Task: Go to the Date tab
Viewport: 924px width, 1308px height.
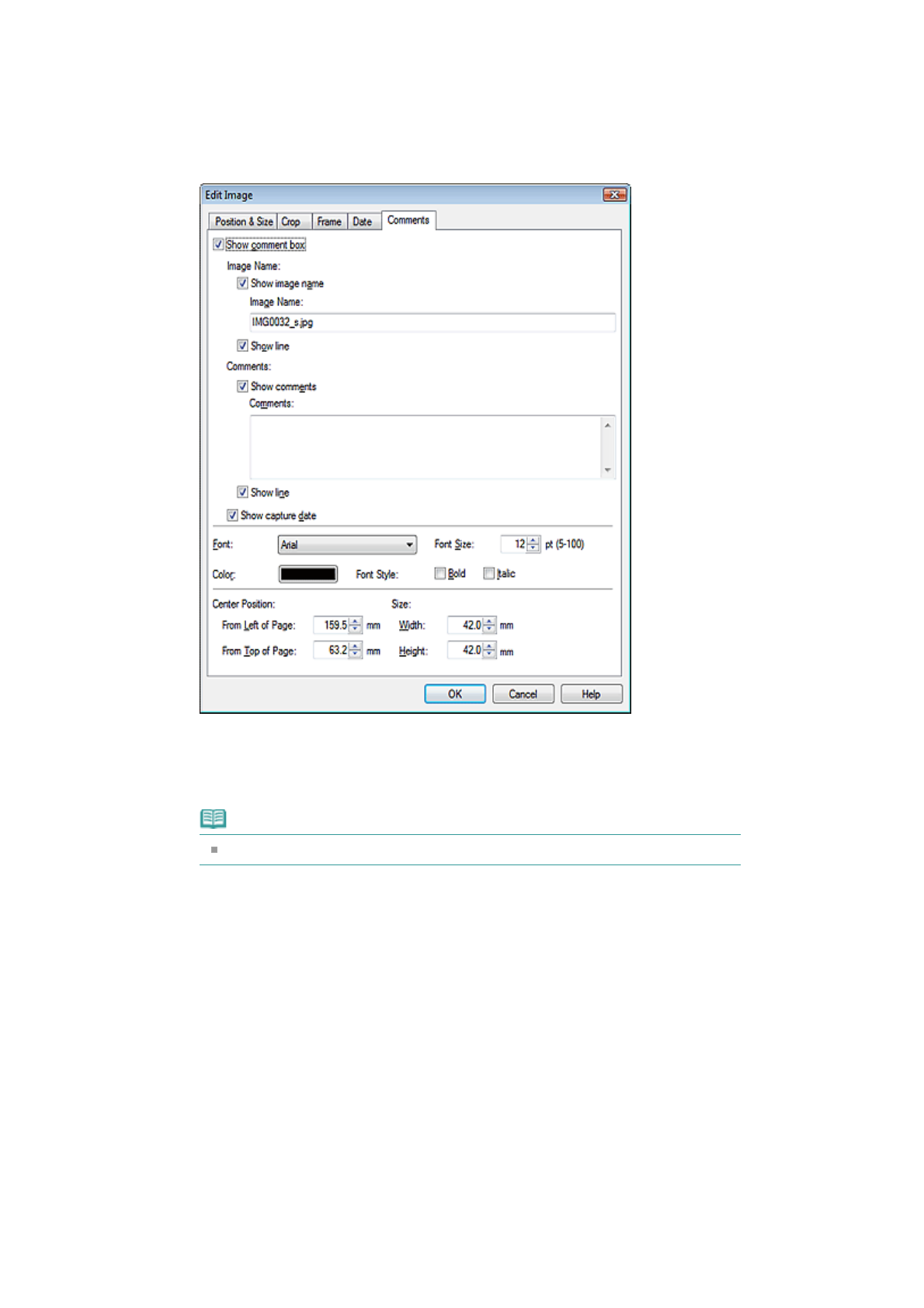Action: pyautogui.click(x=362, y=221)
